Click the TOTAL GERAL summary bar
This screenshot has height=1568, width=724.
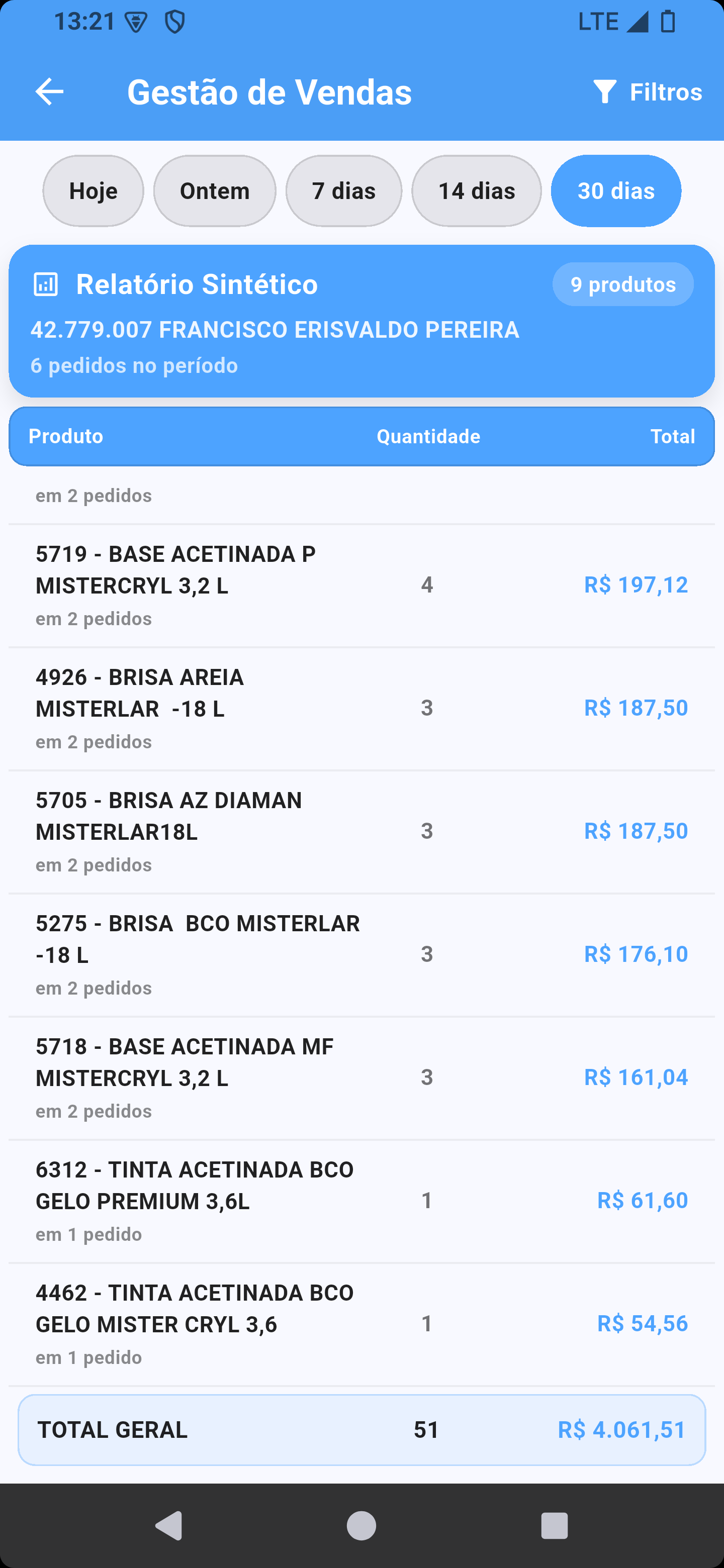(x=361, y=1429)
